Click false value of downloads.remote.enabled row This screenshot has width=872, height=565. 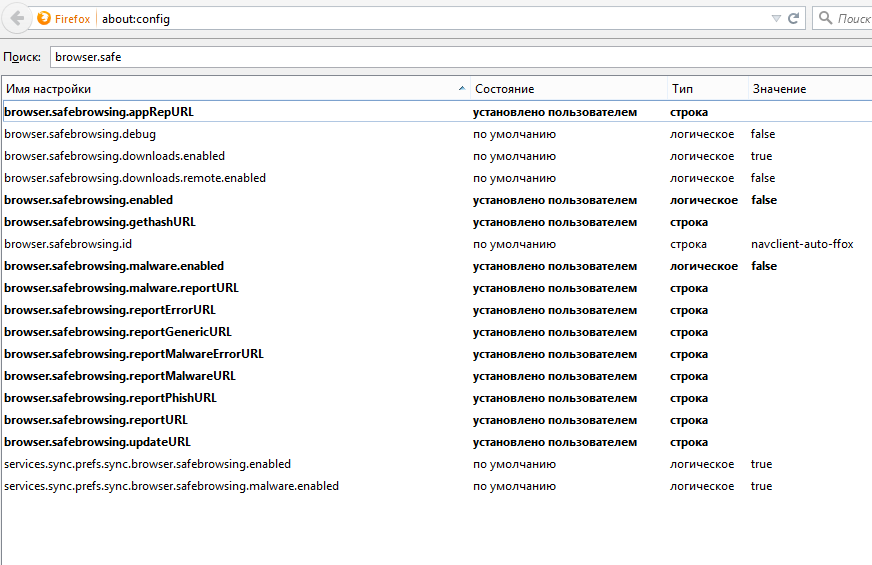pos(763,178)
